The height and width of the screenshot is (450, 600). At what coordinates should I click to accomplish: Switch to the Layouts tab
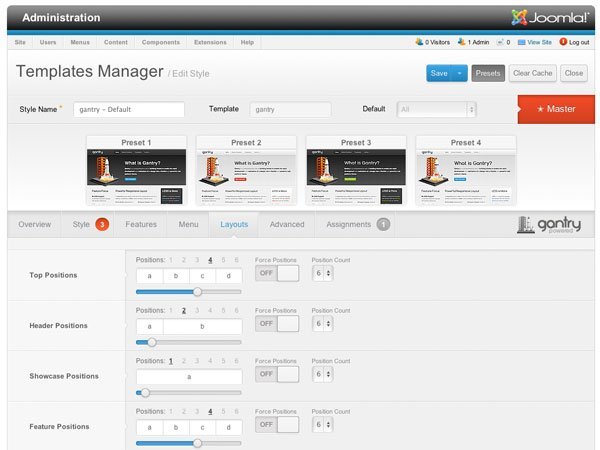point(234,225)
